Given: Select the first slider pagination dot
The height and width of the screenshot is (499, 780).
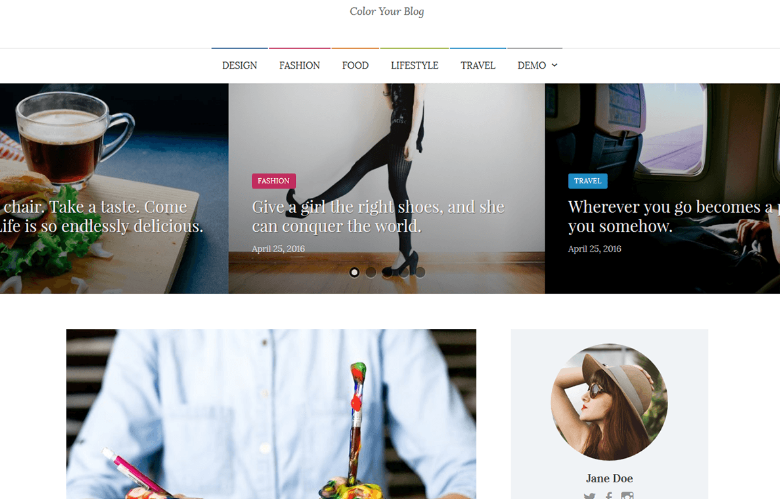Looking at the screenshot, I should pos(354,272).
